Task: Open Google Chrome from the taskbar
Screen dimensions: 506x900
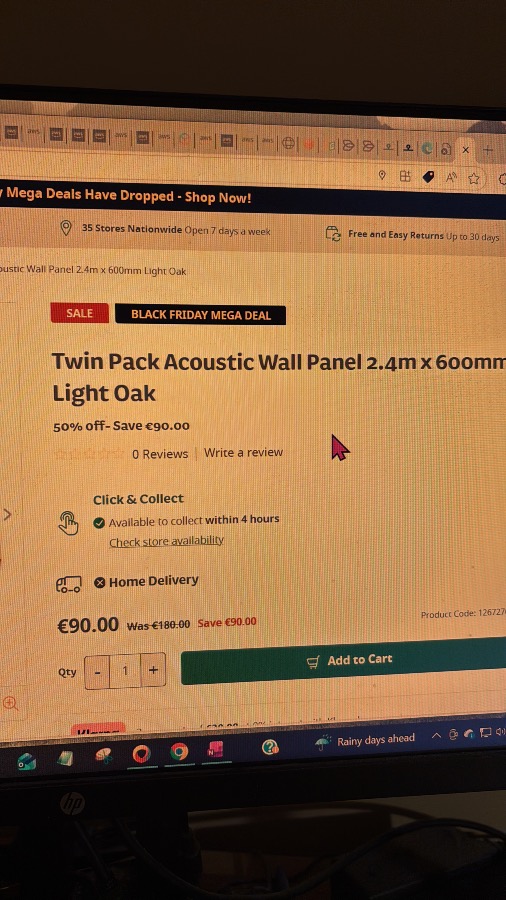Action: click(179, 751)
